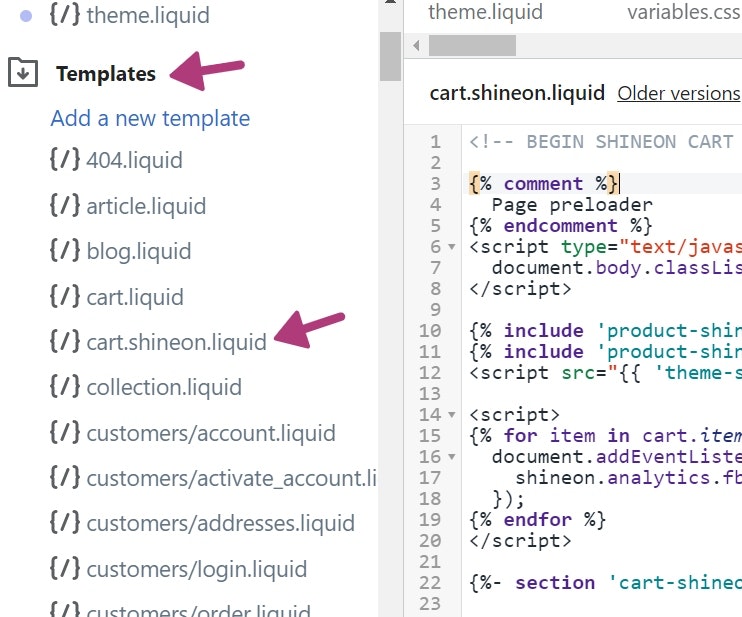Click the sidebar vertical scrollbar thumb
The image size is (742, 617).
click(390, 56)
